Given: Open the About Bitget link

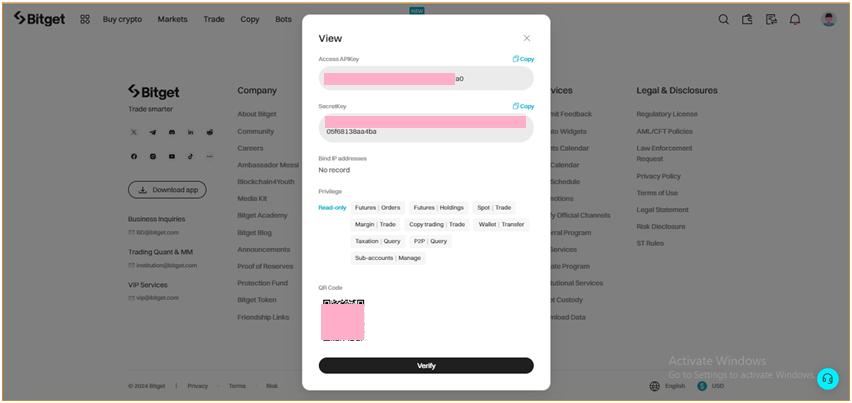Looking at the screenshot, I should pos(257,114).
